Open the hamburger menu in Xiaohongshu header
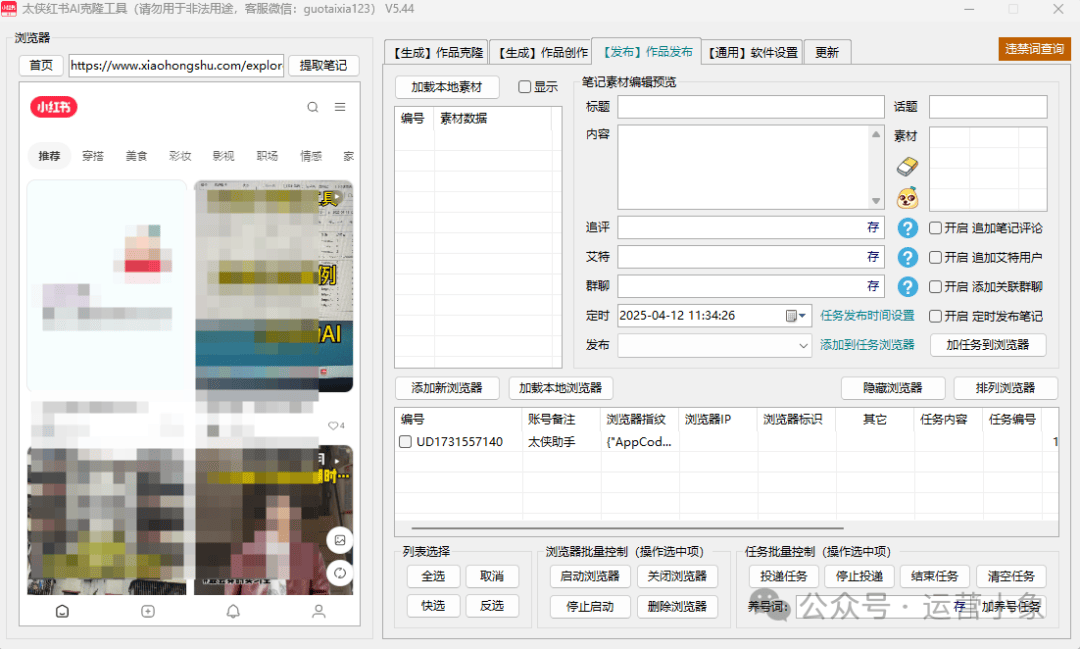Image resolution: width=1080 pixels, height=649 pixels. click(340, 107)
